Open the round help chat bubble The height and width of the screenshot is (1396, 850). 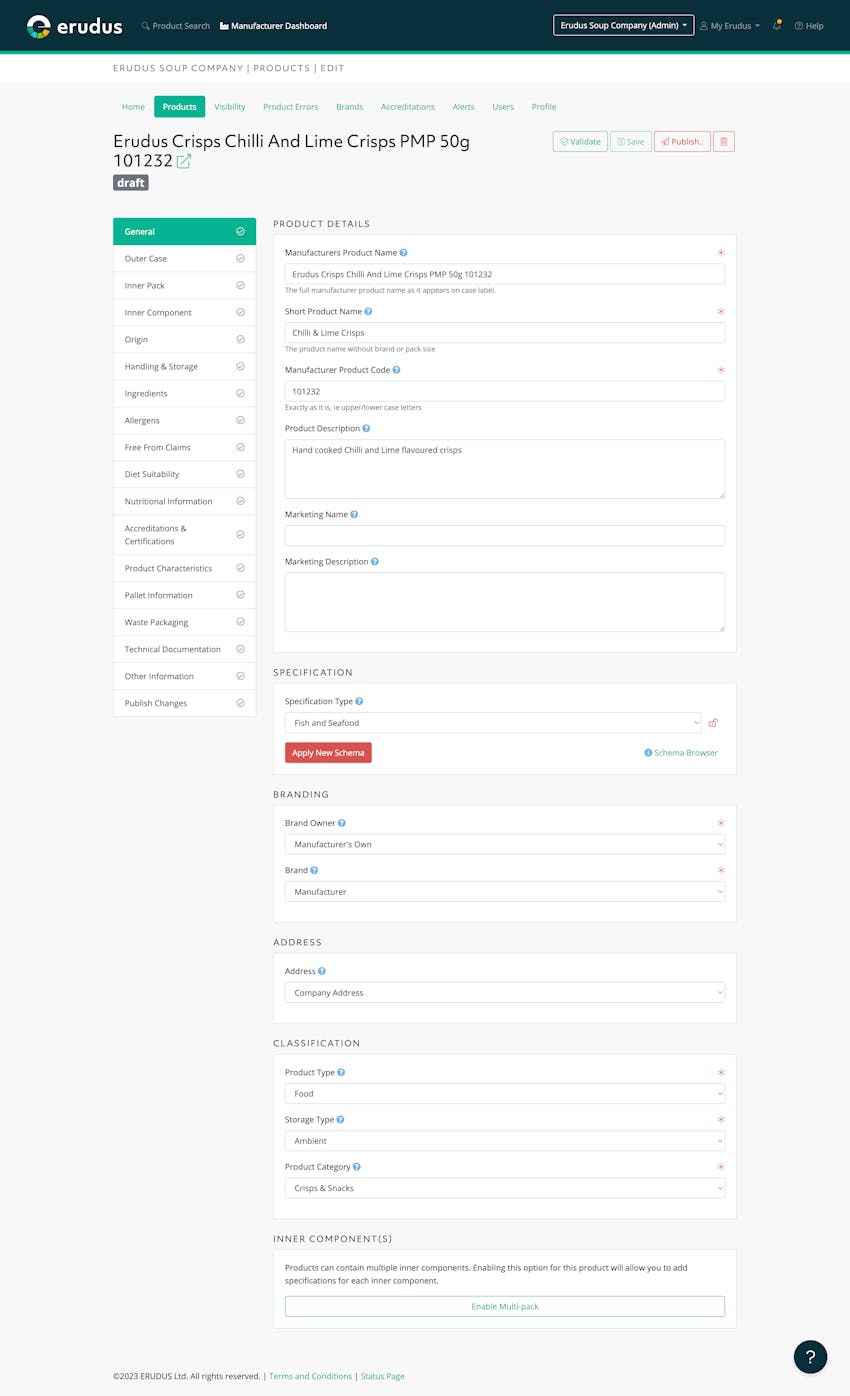click(x=810, y=1357)
